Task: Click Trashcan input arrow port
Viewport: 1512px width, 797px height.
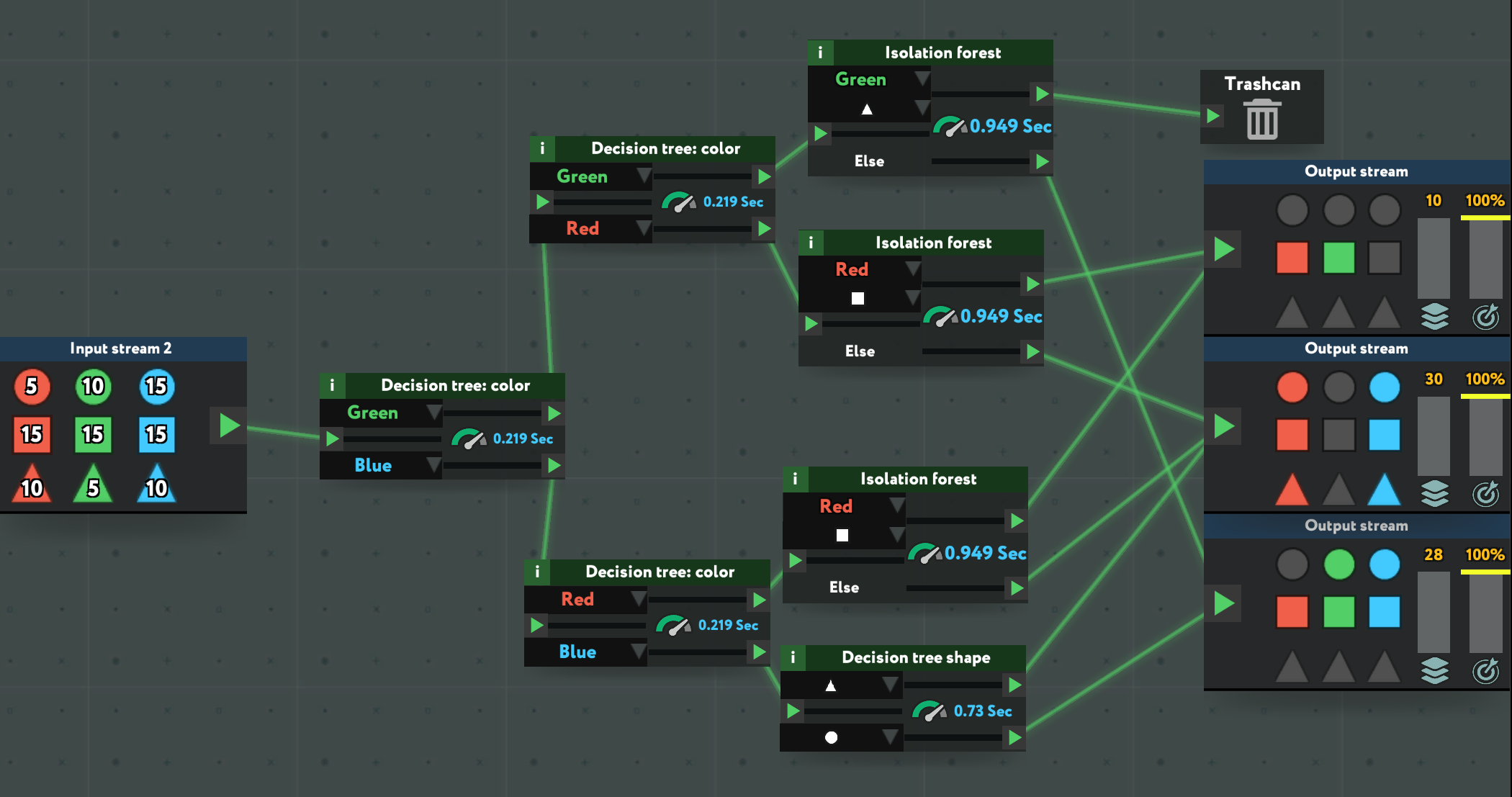Action: coord(1213,116)
